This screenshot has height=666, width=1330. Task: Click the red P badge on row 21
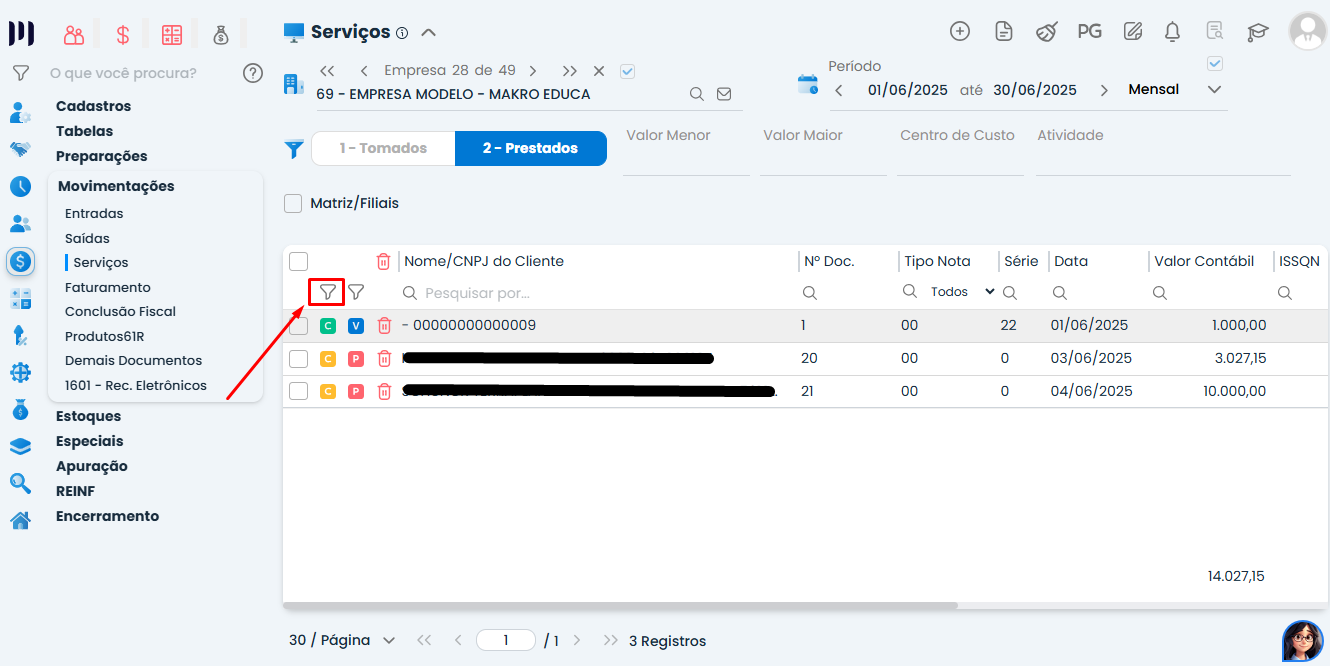tap(356, 392)
